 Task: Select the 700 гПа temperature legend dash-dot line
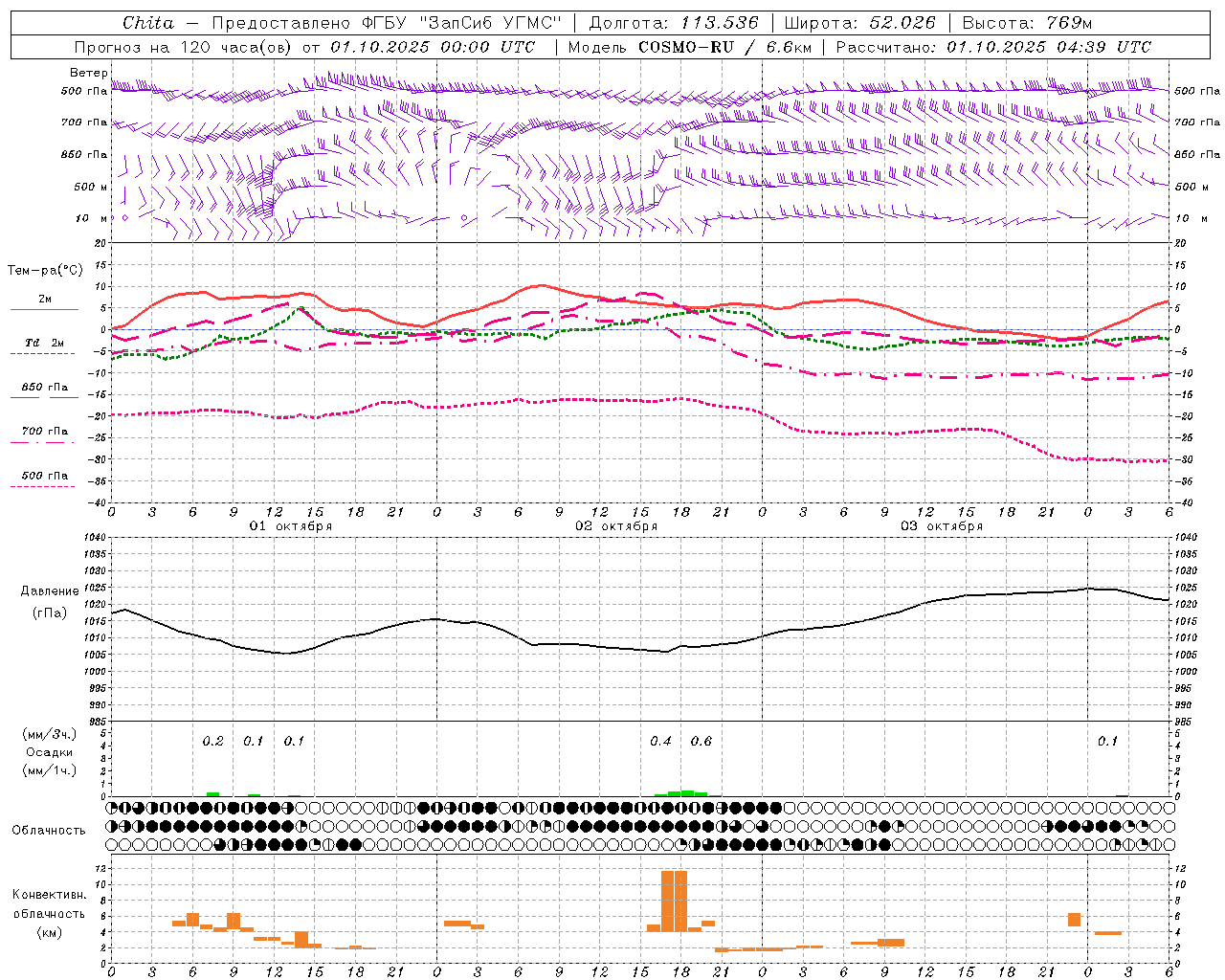point(42,442)
